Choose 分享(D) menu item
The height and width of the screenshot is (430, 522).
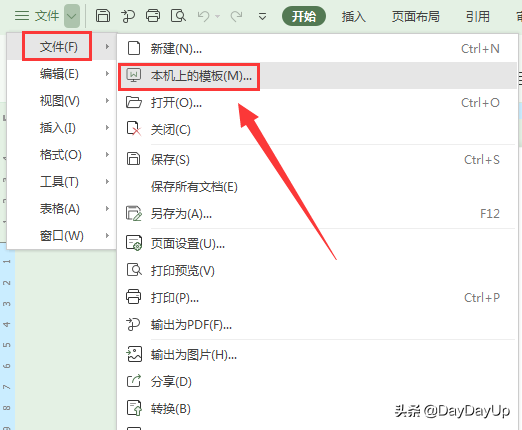click(x=317, y=382)
